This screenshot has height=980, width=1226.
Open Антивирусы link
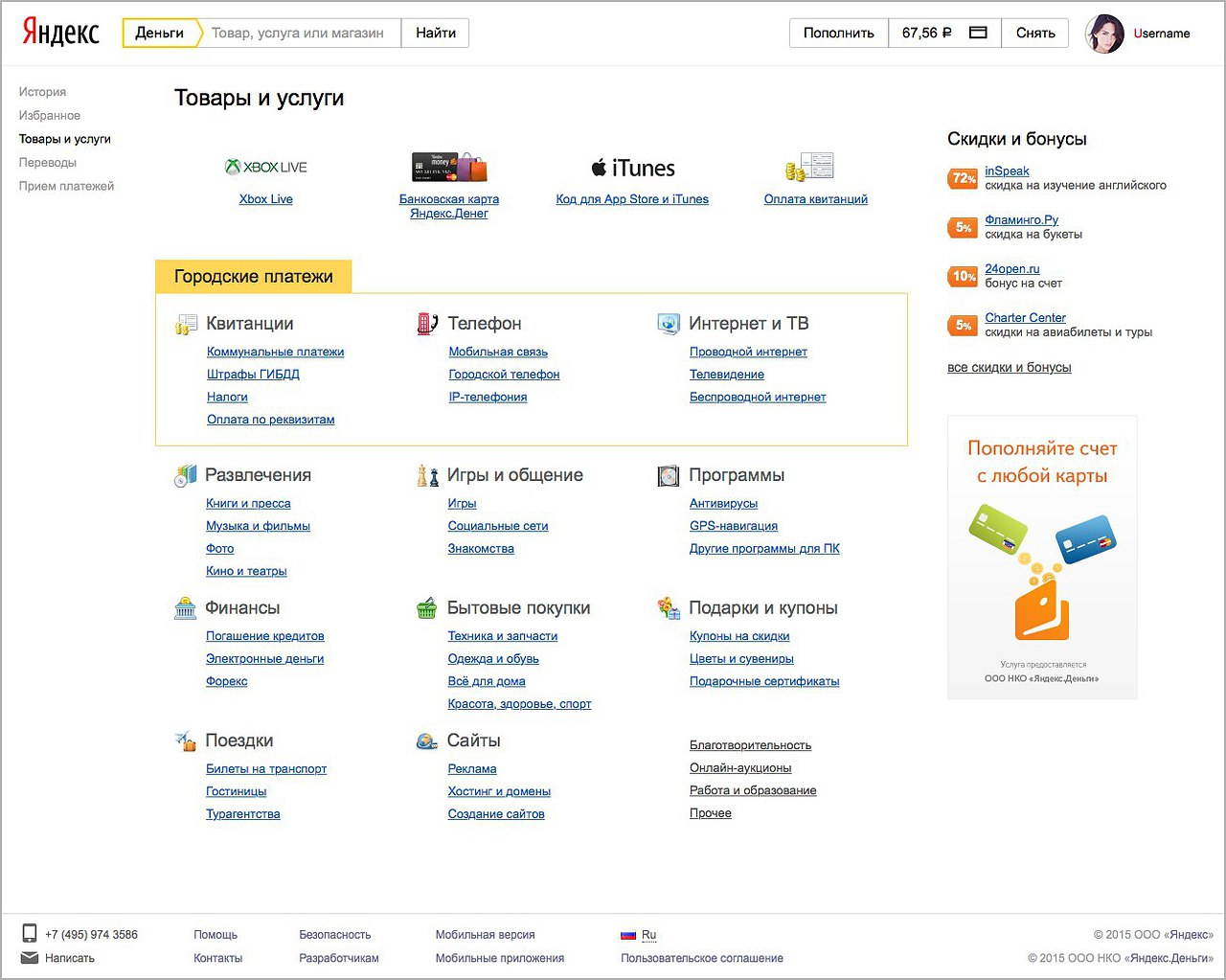(x=723, y=503)
